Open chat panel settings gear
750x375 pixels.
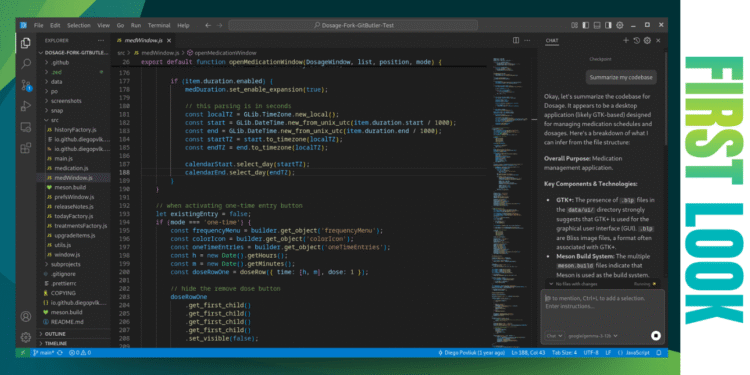pos(647,41)
